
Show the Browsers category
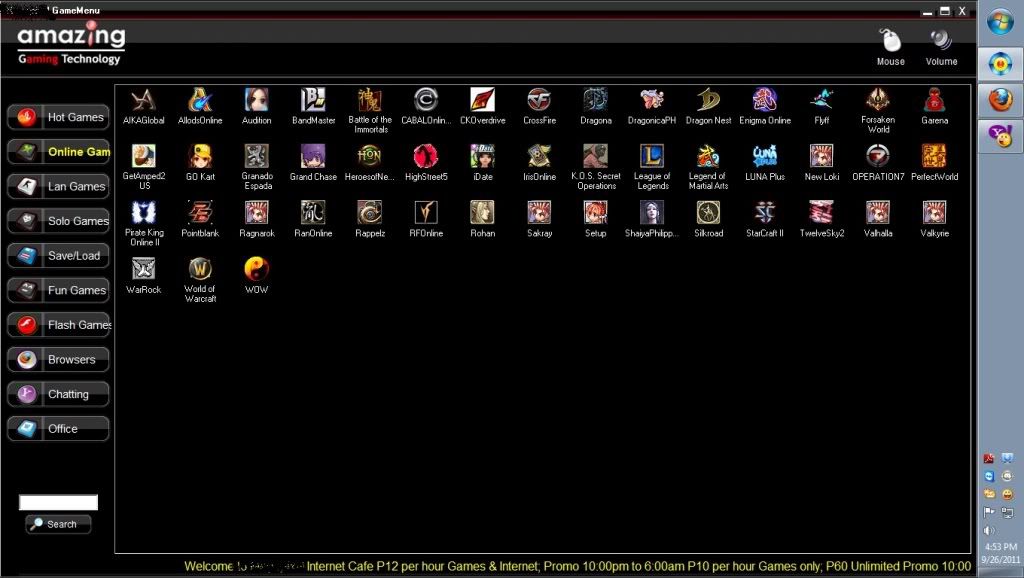(58, 360)
